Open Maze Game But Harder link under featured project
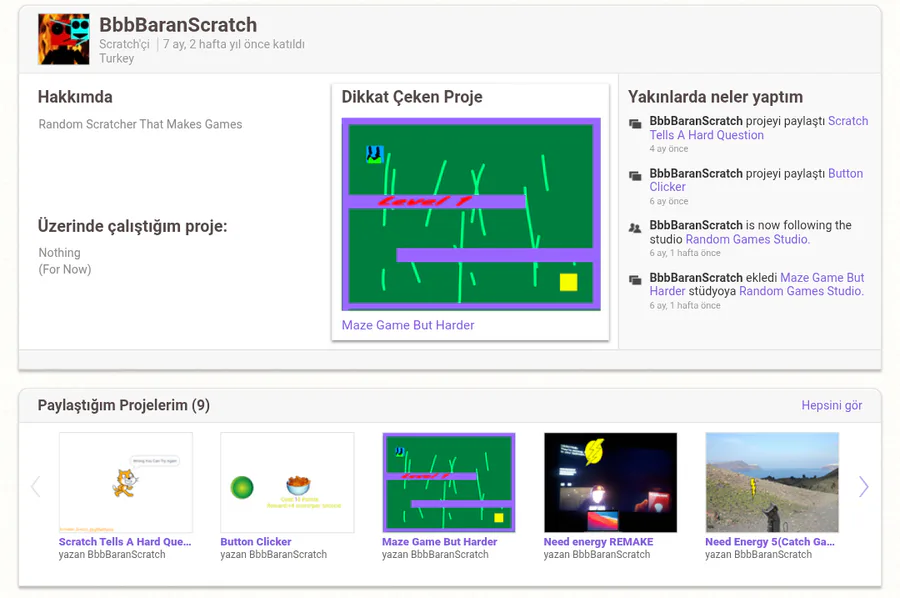Viewport: 900px width, 598px height. click(x=408, y=325)
